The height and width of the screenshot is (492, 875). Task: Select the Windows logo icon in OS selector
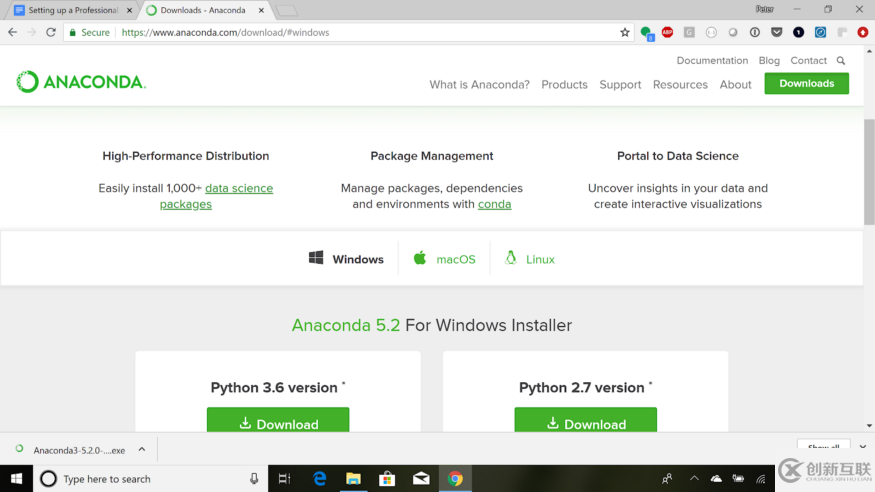click(x=316, y=258)
